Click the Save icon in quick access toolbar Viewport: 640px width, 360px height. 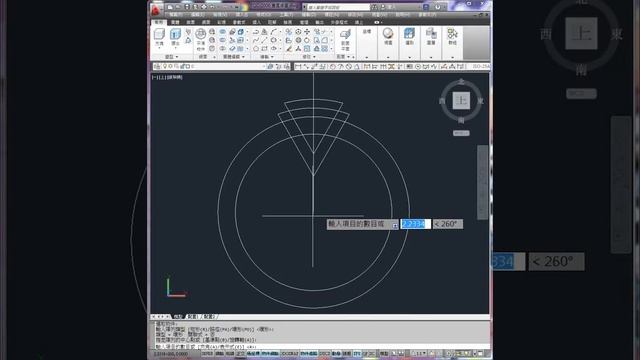coord(187,7)
